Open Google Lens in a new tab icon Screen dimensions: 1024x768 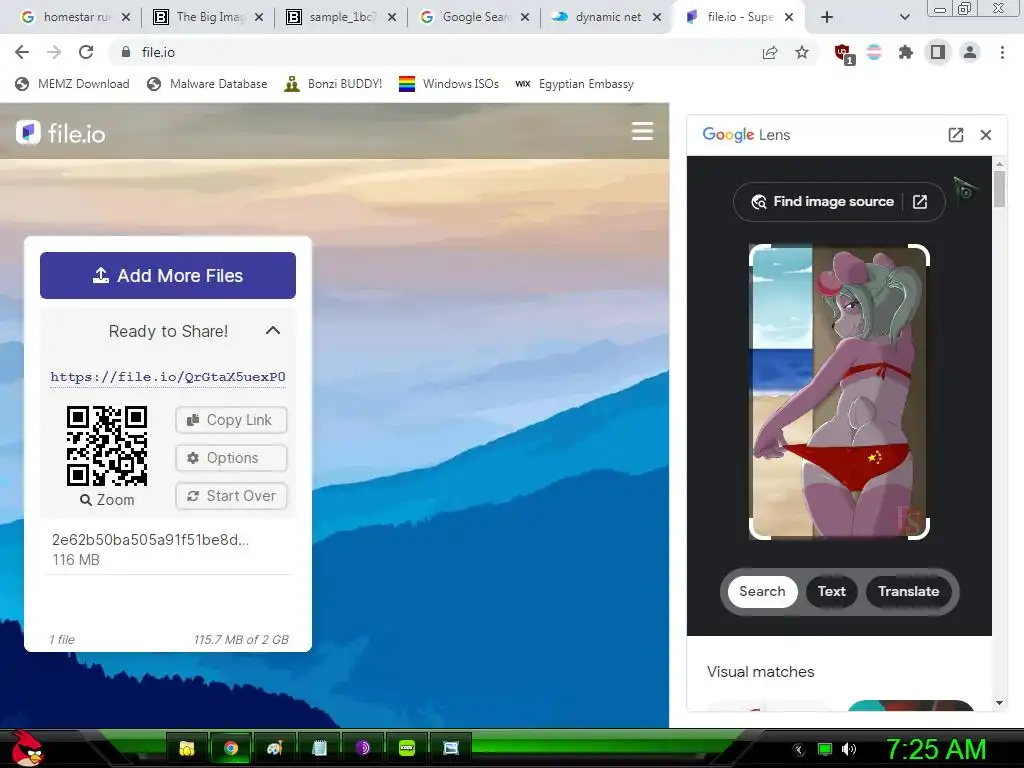click(955, 135)
